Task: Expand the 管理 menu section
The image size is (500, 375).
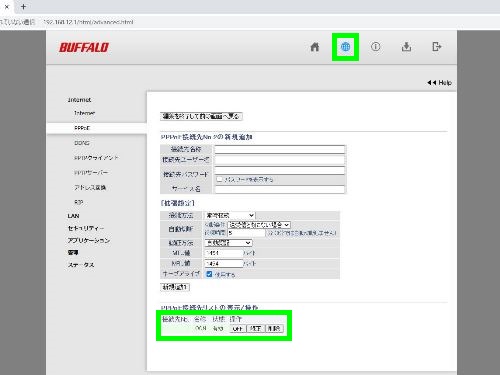Action: tap(73, 252)
